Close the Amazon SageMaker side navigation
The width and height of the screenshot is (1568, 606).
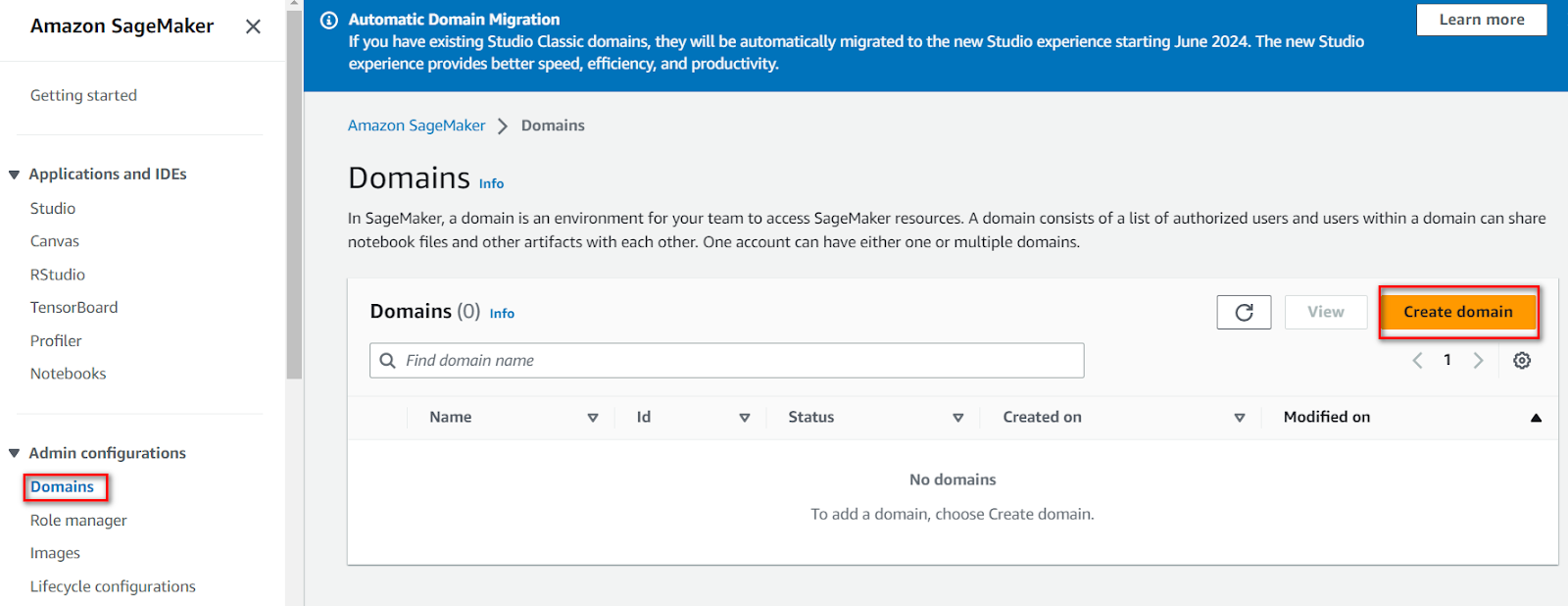pyautogui.click(x=253, y=26)
